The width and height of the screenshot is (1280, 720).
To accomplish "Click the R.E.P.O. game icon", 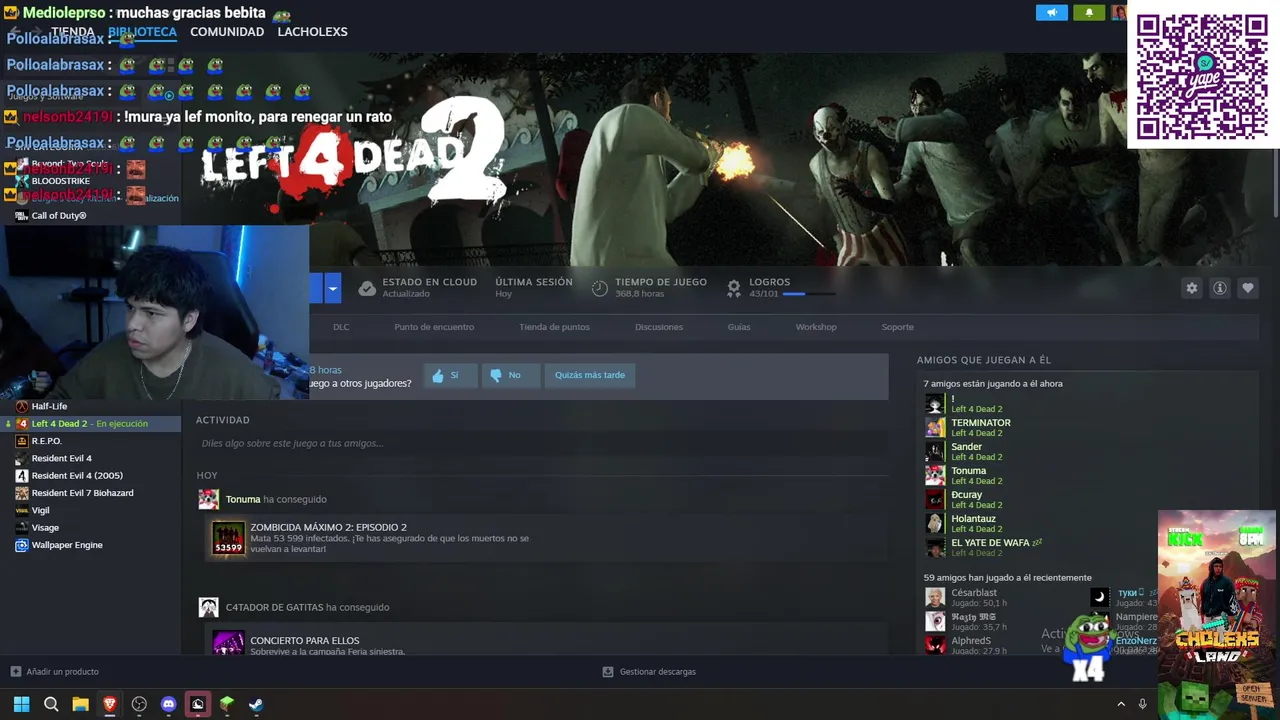I will point(22,441).
